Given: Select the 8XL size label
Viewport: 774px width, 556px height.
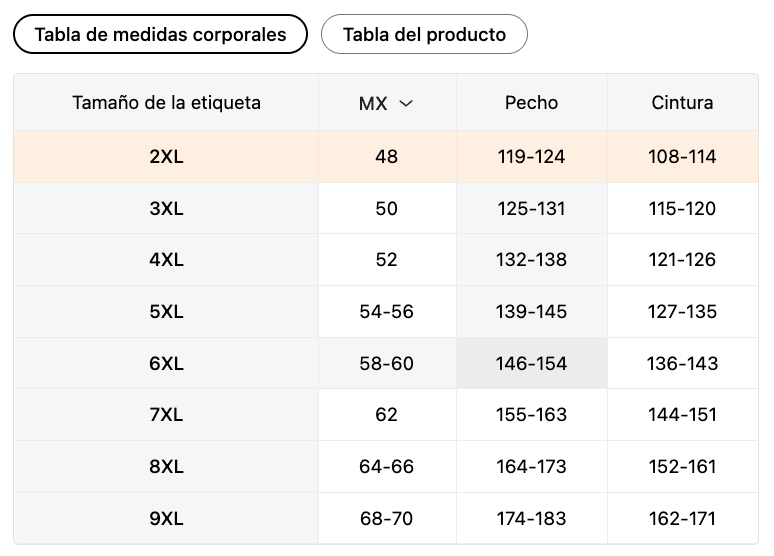Looking at the screenshot, I should 166,467.
